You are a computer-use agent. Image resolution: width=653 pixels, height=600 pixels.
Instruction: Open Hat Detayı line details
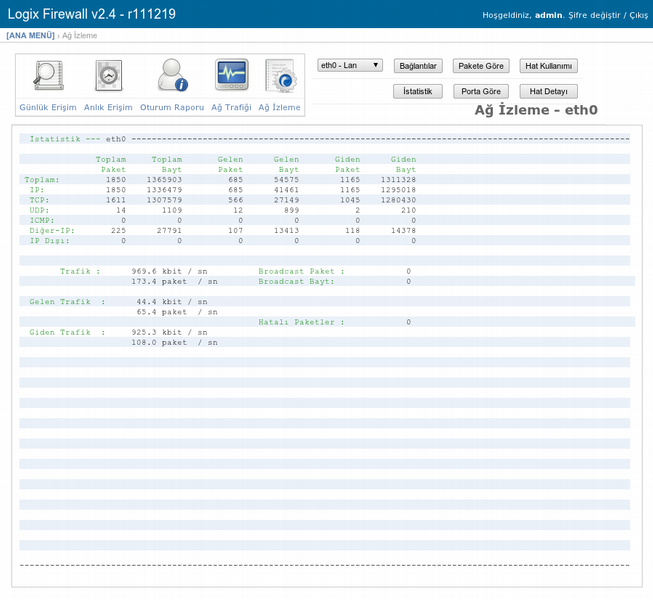pyautogui.click(x=548, y=91)
